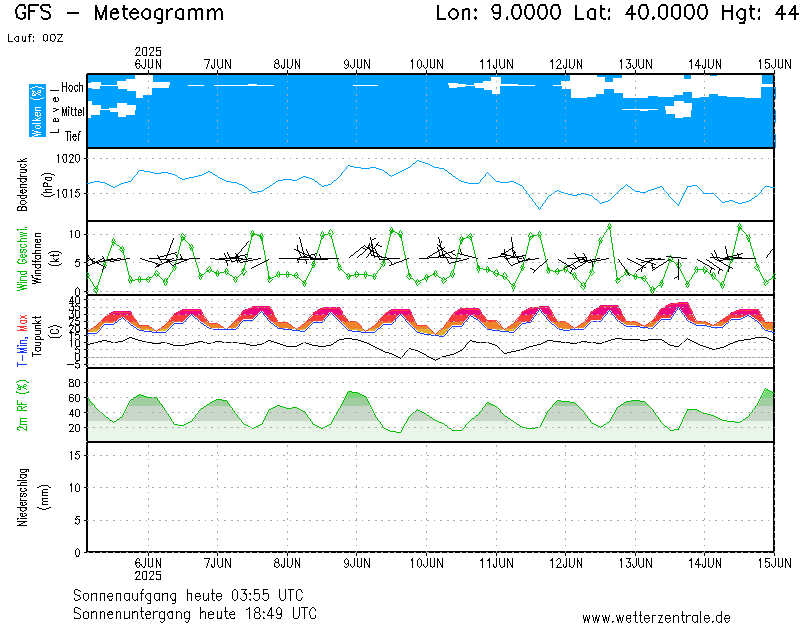Click the bottom '12JUN' date label
This screenshot has height=625, width=800.
pyautogui.click(x=566, y=563)
